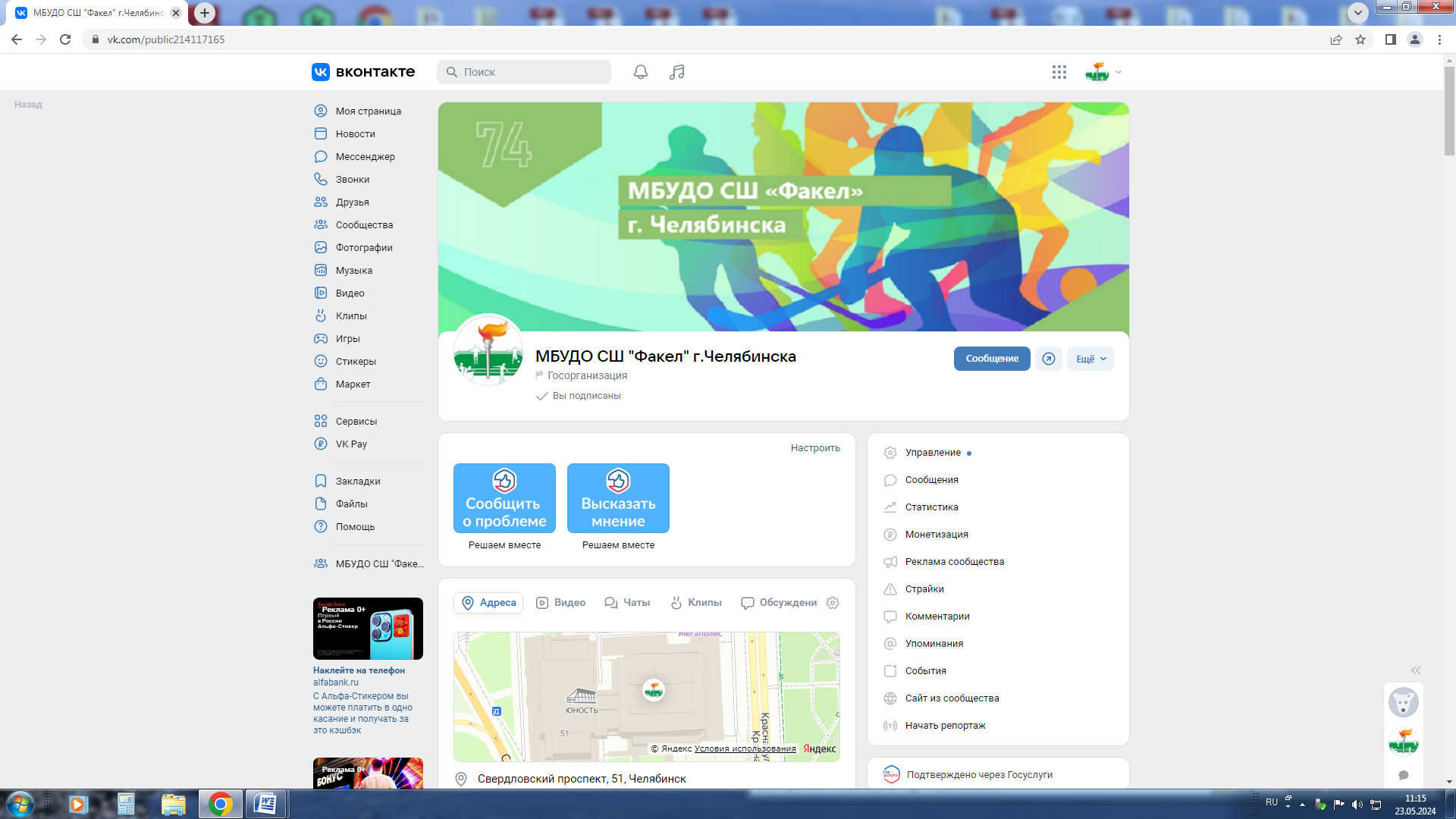This screenshot has width=1456, height=819.
Task: Open tab settings gear near Обсуждения
Action: coord(833,603)
